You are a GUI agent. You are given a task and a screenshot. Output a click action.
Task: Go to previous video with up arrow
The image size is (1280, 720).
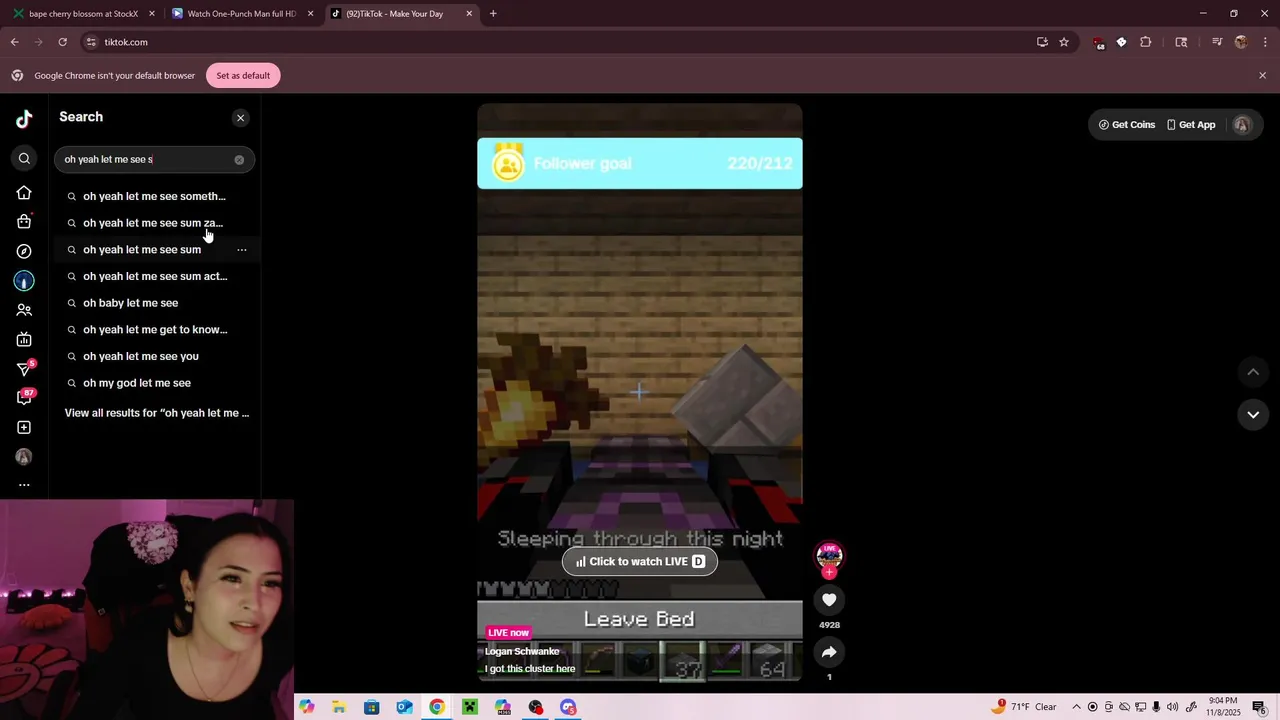point(1253,372)
